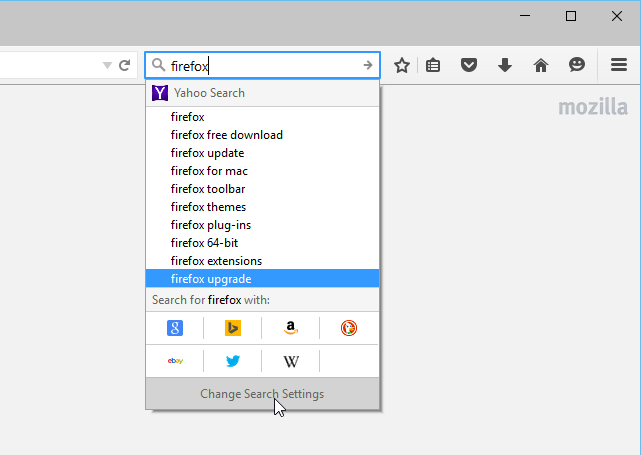The image size is (641, 455).
Task: Search with the DuckDuckGo engine icon
Action: 349,328
